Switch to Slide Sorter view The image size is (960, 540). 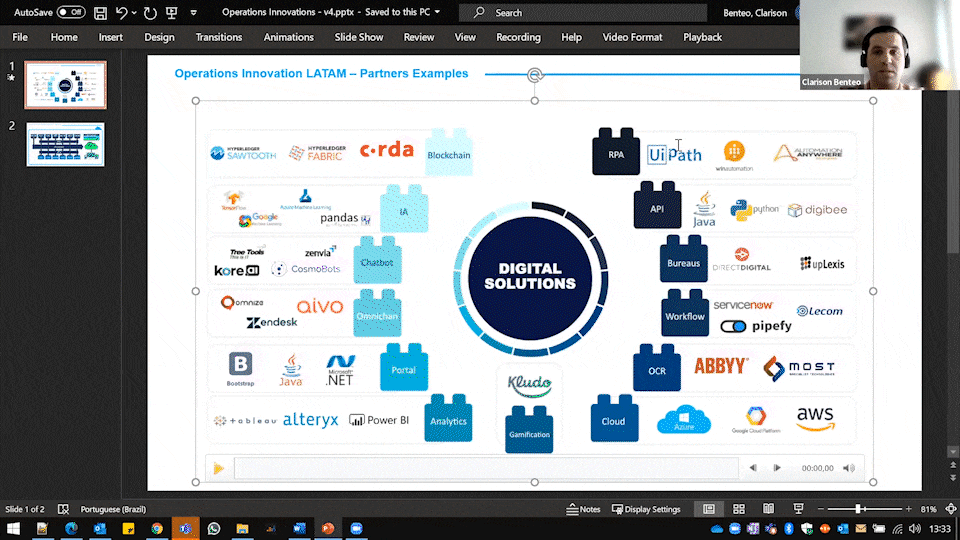[739, 509]
